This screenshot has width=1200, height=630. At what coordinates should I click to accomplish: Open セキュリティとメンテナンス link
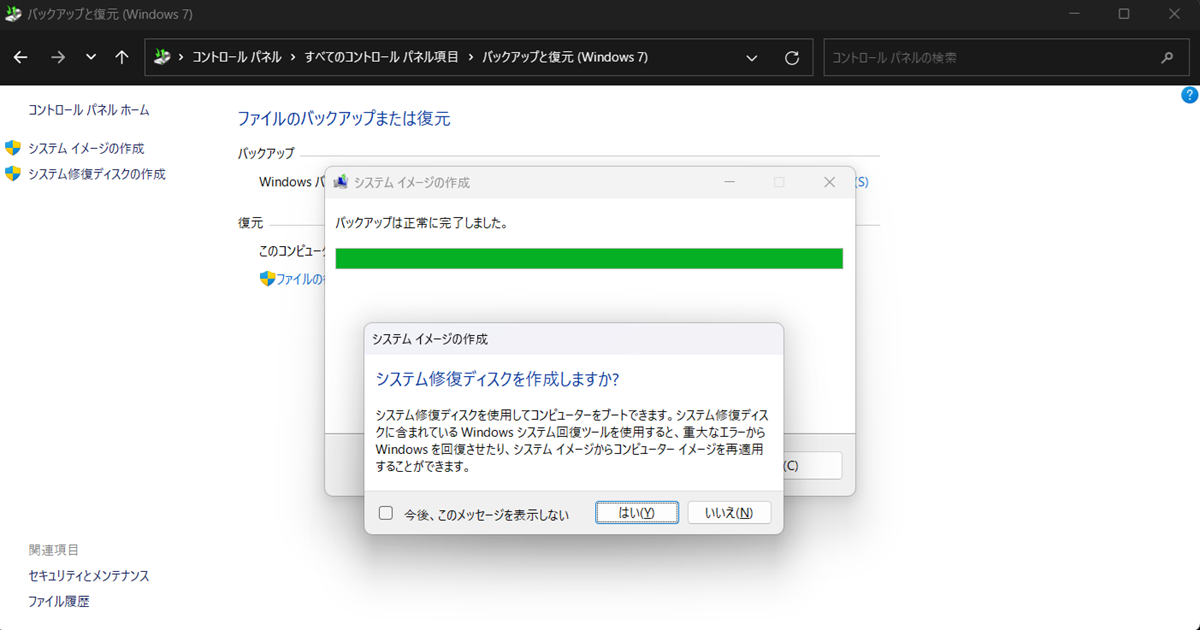(x=89, y=576)
